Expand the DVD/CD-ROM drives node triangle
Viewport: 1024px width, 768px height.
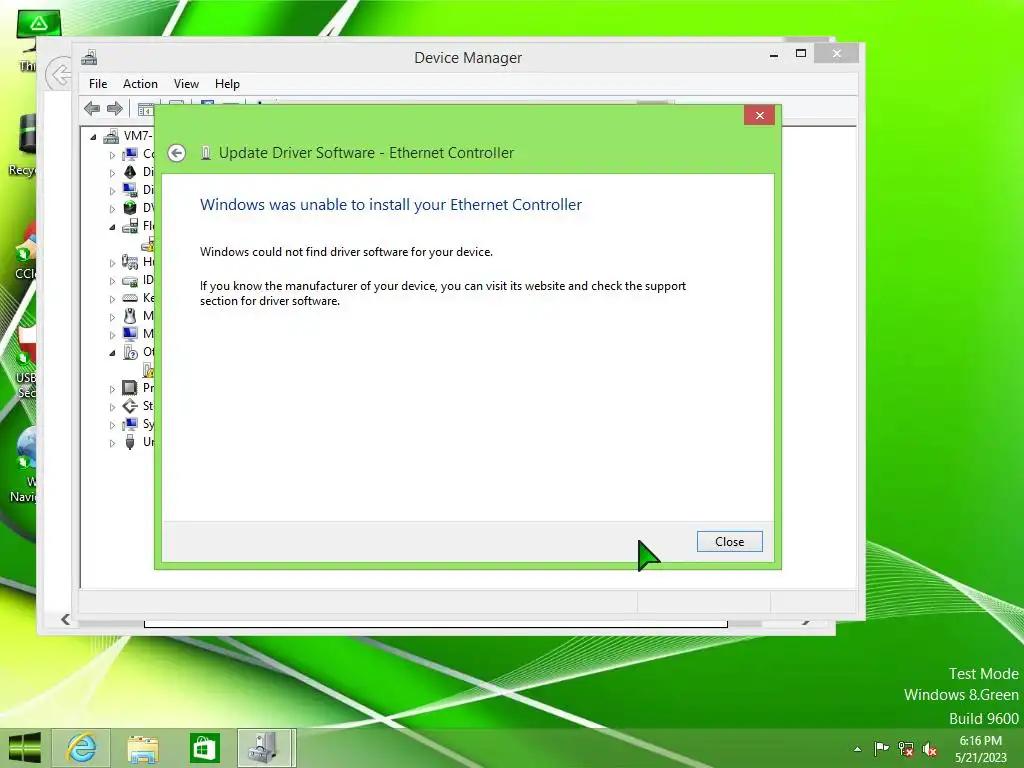(x=112, y=209)
